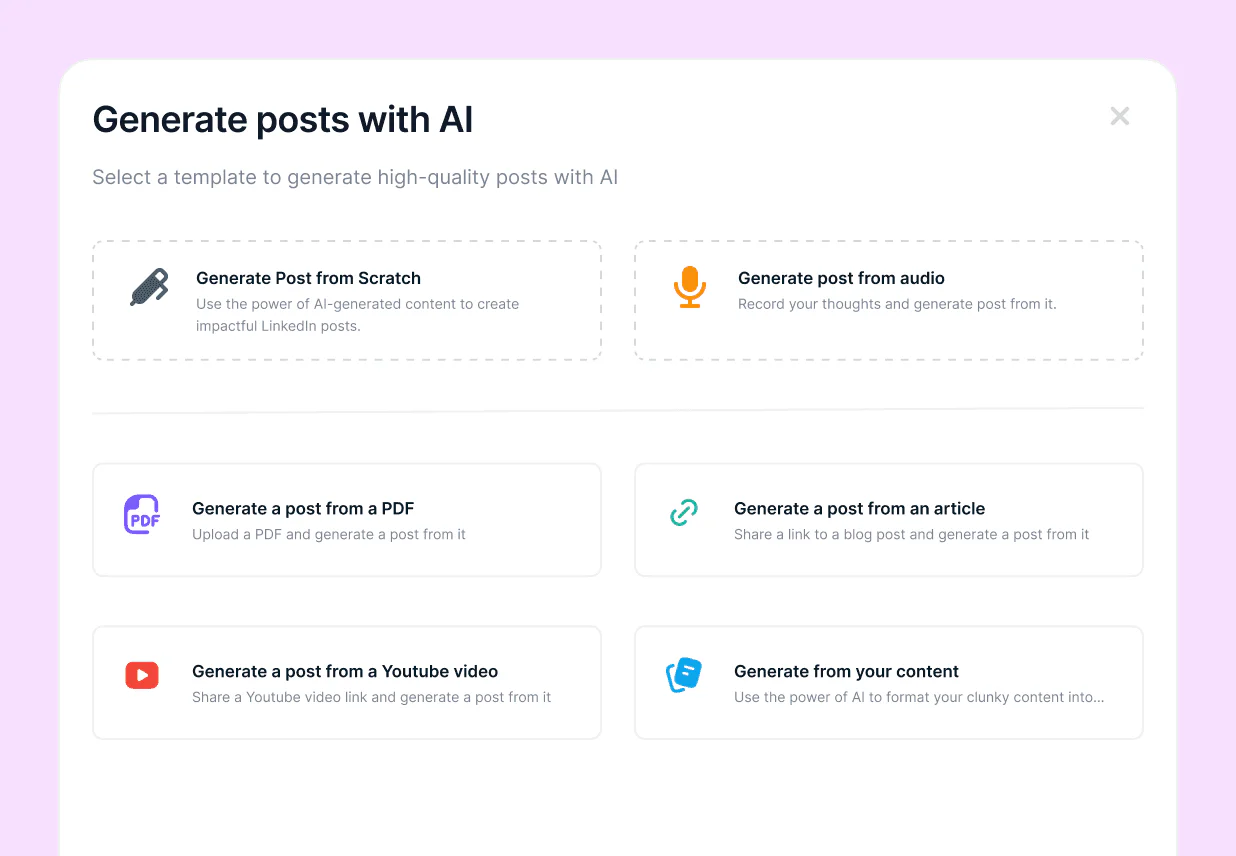Viewport: 1236px width, 856px height.
Task: Click the YouTube play icon
Action: (142, 676)
